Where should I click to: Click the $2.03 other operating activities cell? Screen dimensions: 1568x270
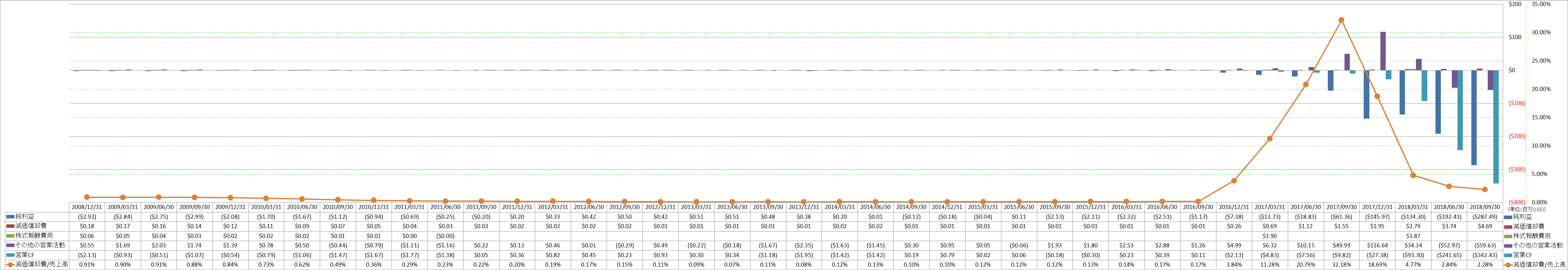coord(159,246)
